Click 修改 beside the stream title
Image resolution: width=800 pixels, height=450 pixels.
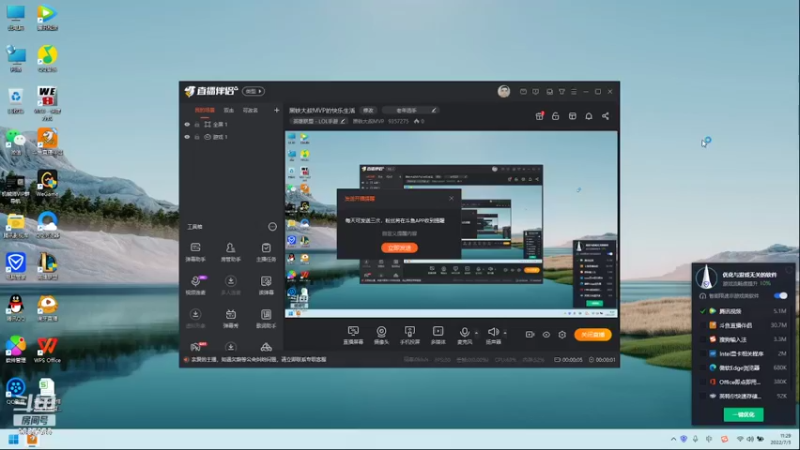(368, 110)
